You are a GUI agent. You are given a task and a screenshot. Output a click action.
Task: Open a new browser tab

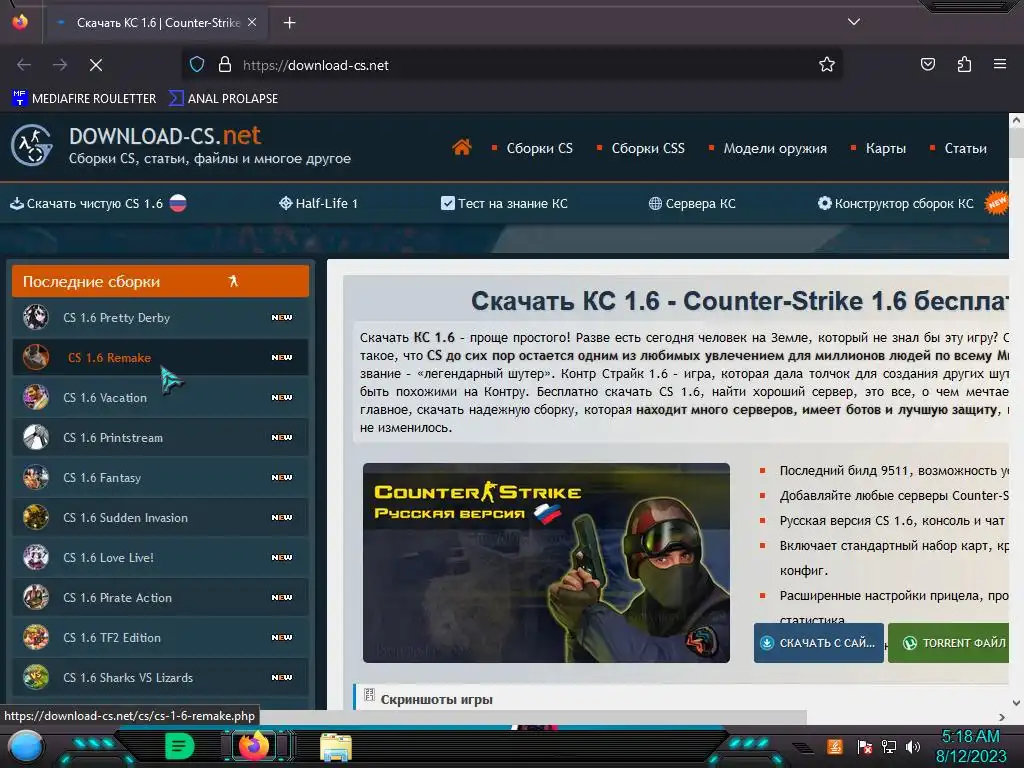click(x=289, y=23)
